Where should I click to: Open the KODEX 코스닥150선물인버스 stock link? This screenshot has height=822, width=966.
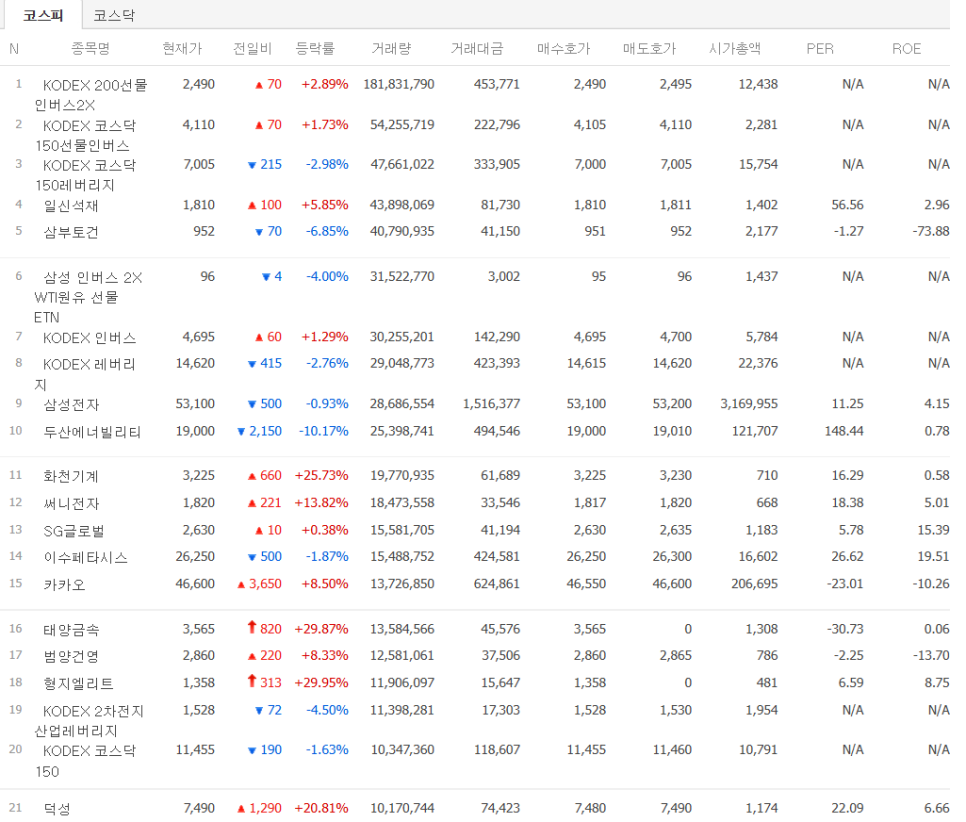(x=86, y=136)
